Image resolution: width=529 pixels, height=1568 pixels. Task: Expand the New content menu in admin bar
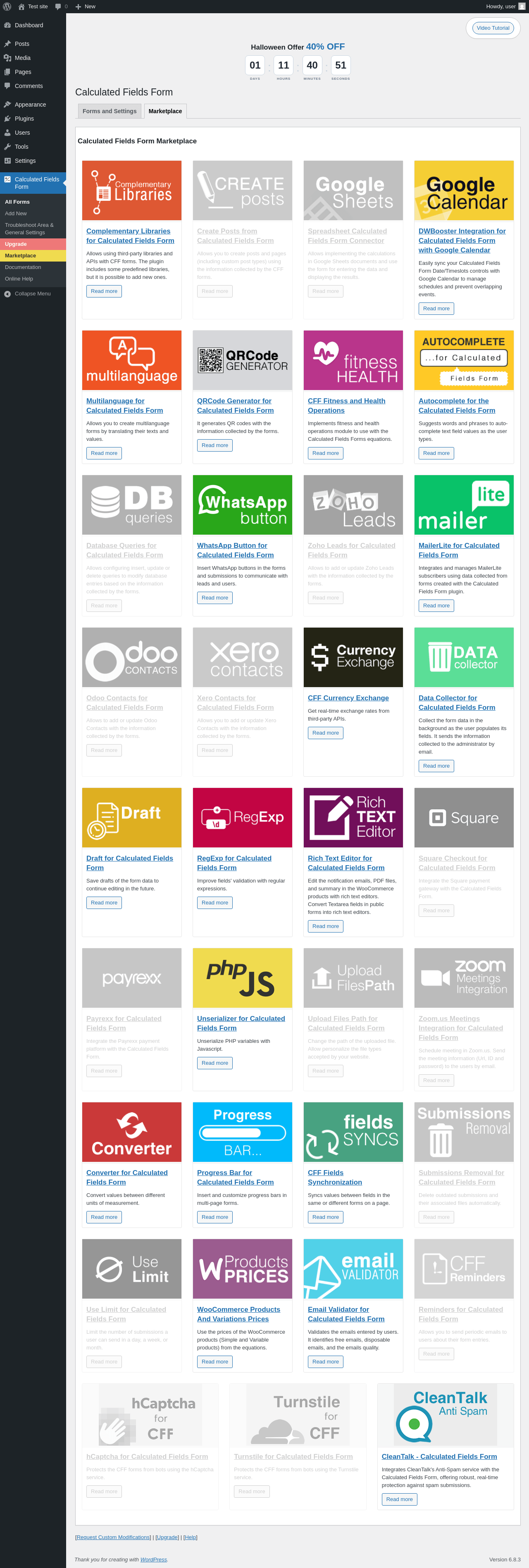click(85, 6)
